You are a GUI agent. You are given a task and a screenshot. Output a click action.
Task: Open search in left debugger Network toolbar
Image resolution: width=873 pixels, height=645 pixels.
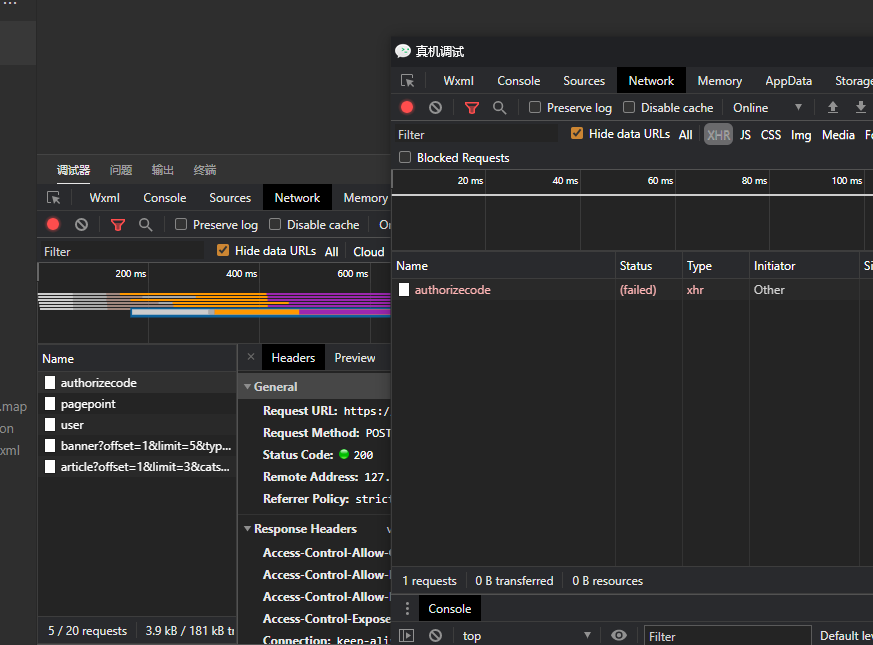(x=145, y=224)
